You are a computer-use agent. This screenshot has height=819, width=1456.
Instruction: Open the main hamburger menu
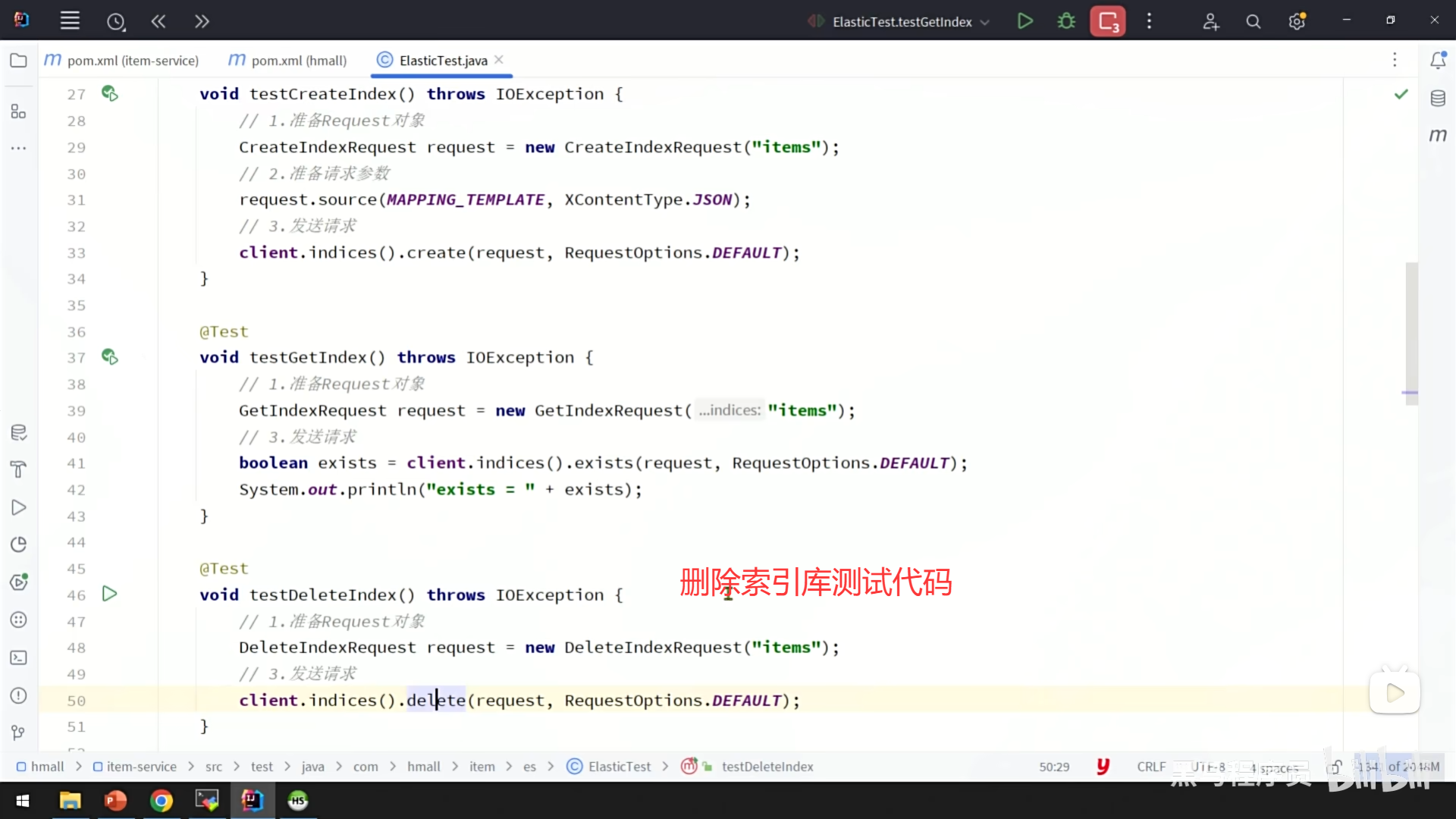[x=70, y=21]
